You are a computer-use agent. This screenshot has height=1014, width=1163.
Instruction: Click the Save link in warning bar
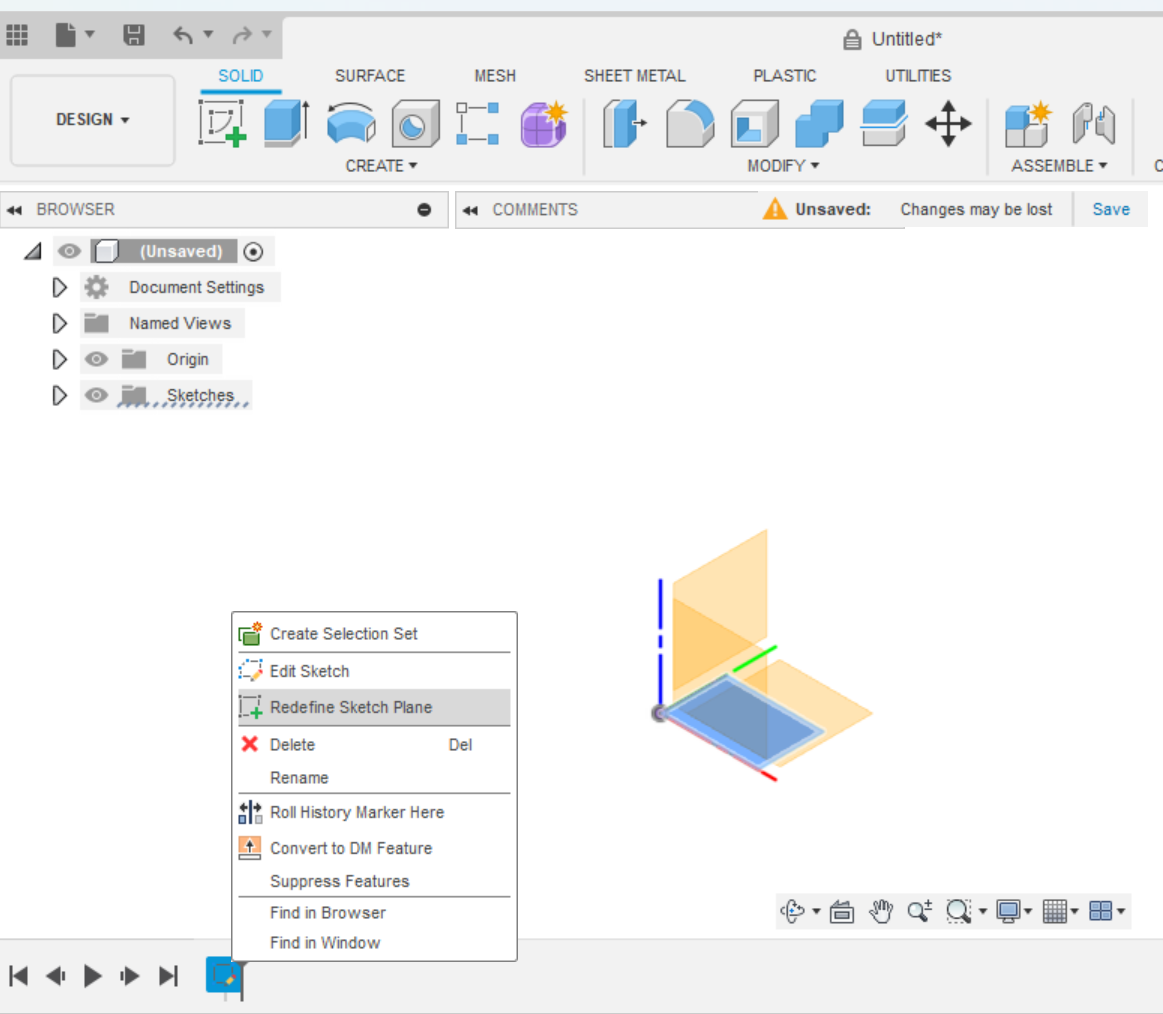[1111, 209]
